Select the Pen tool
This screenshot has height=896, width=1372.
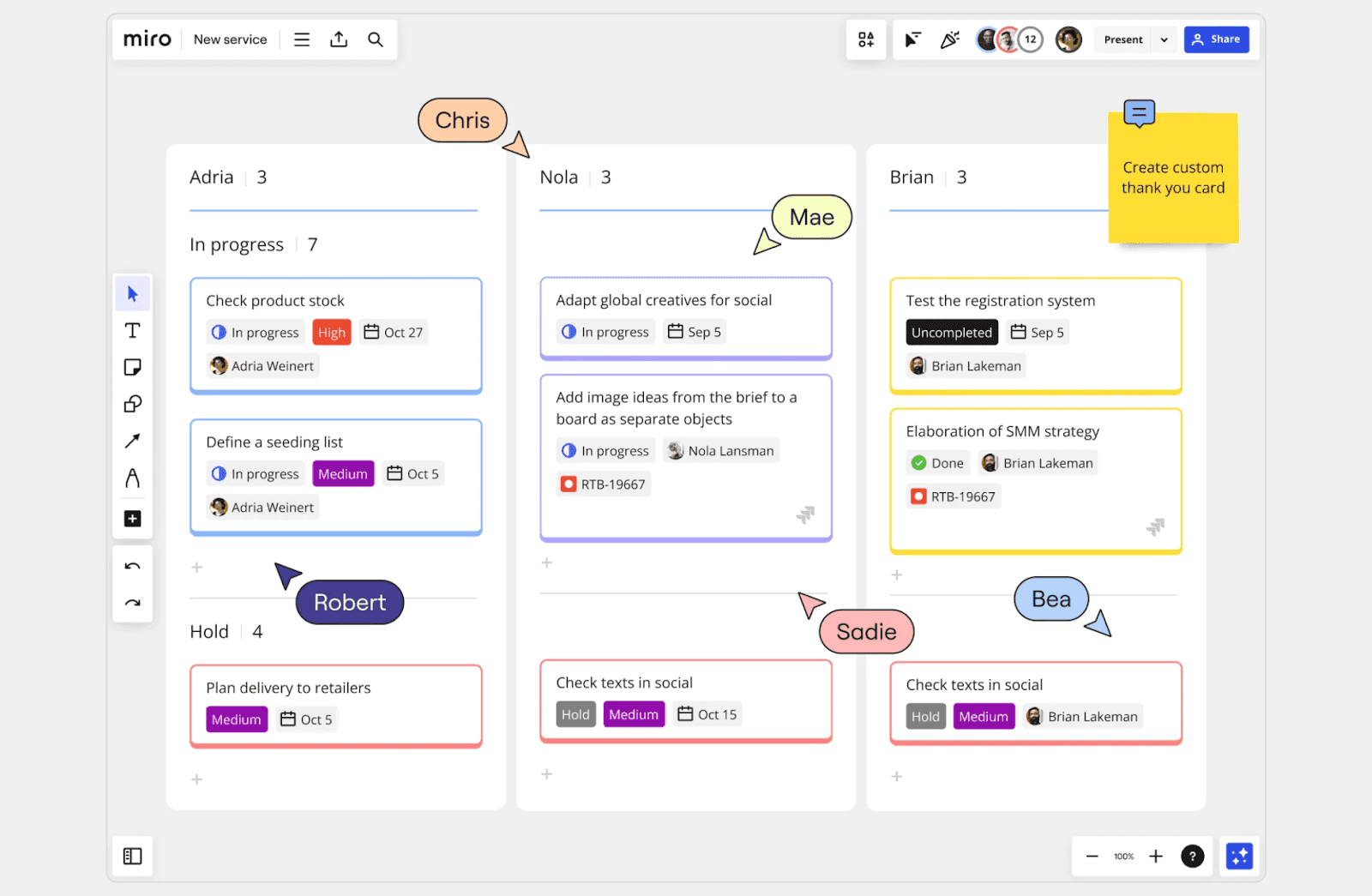click(x=133, y=478)
